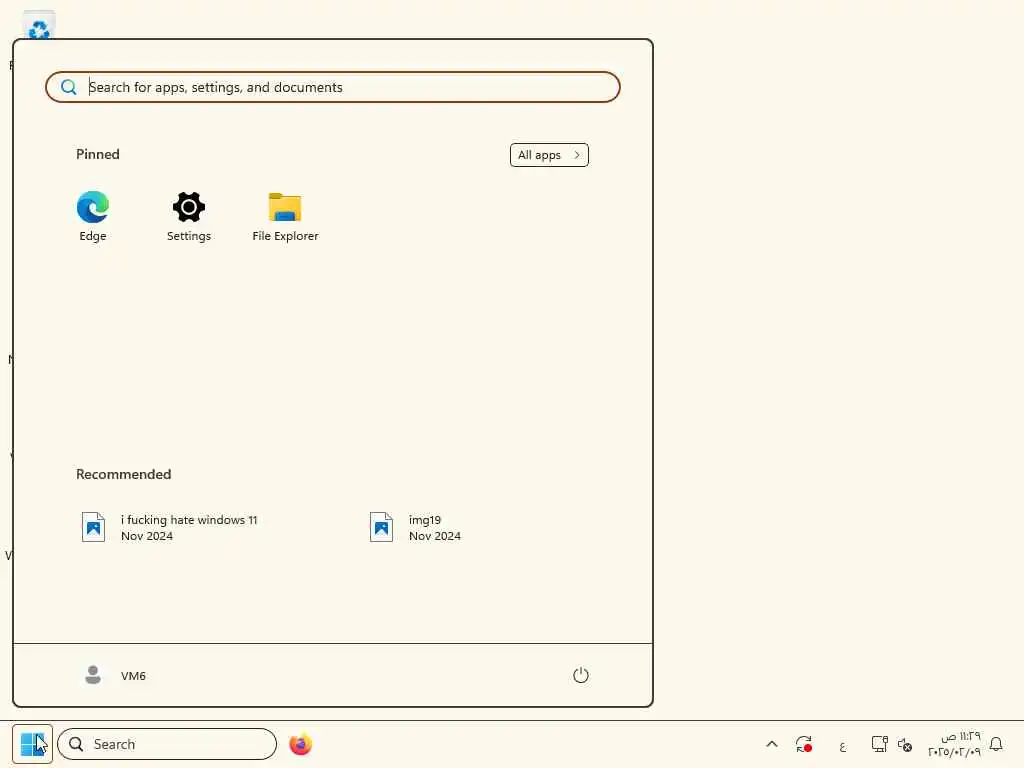Focus the Start menu search field
Screen dimensions: 1024x768
click(332, 87)
